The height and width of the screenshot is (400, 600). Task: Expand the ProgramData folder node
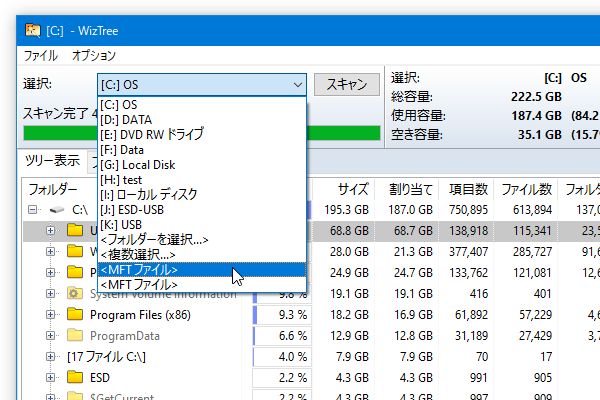coord(50,336)
